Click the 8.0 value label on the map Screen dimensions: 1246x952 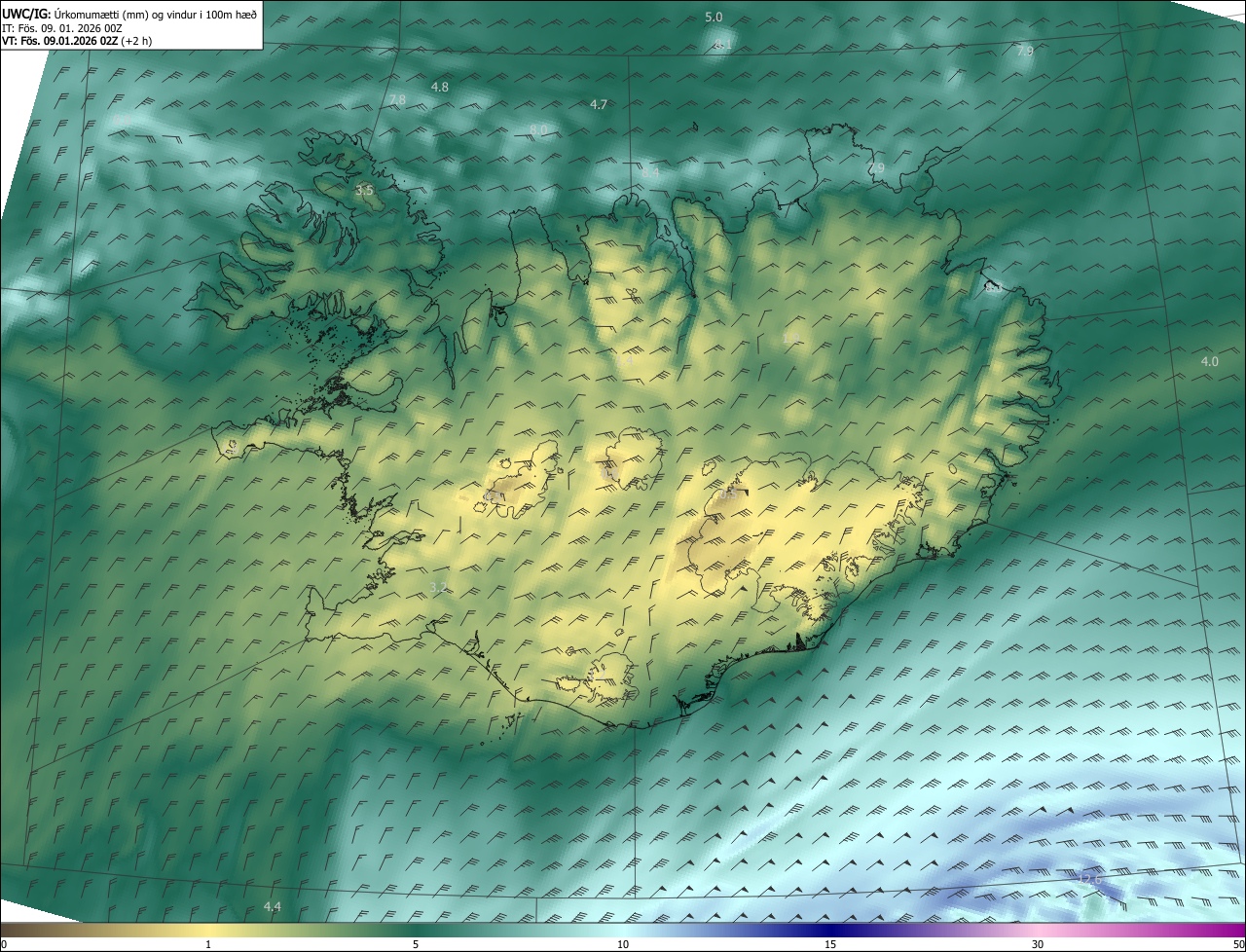pyautogui.click(x=538, y=129)
